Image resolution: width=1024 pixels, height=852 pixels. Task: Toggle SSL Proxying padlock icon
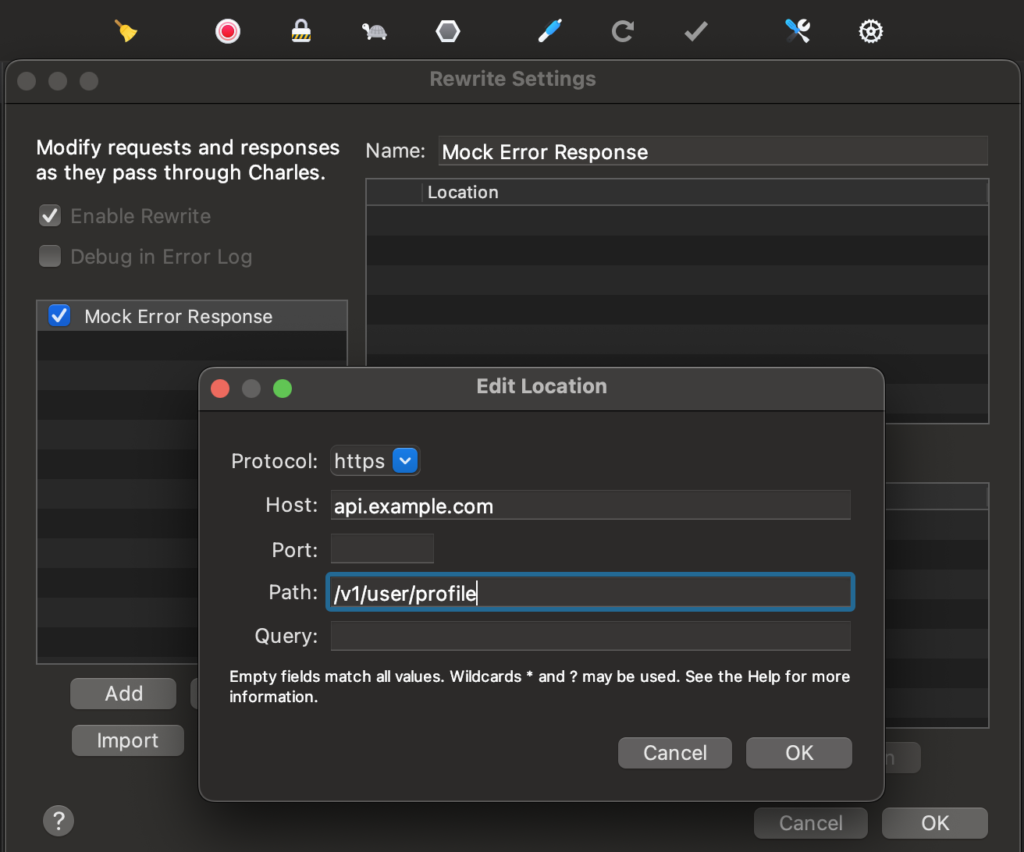301,31
